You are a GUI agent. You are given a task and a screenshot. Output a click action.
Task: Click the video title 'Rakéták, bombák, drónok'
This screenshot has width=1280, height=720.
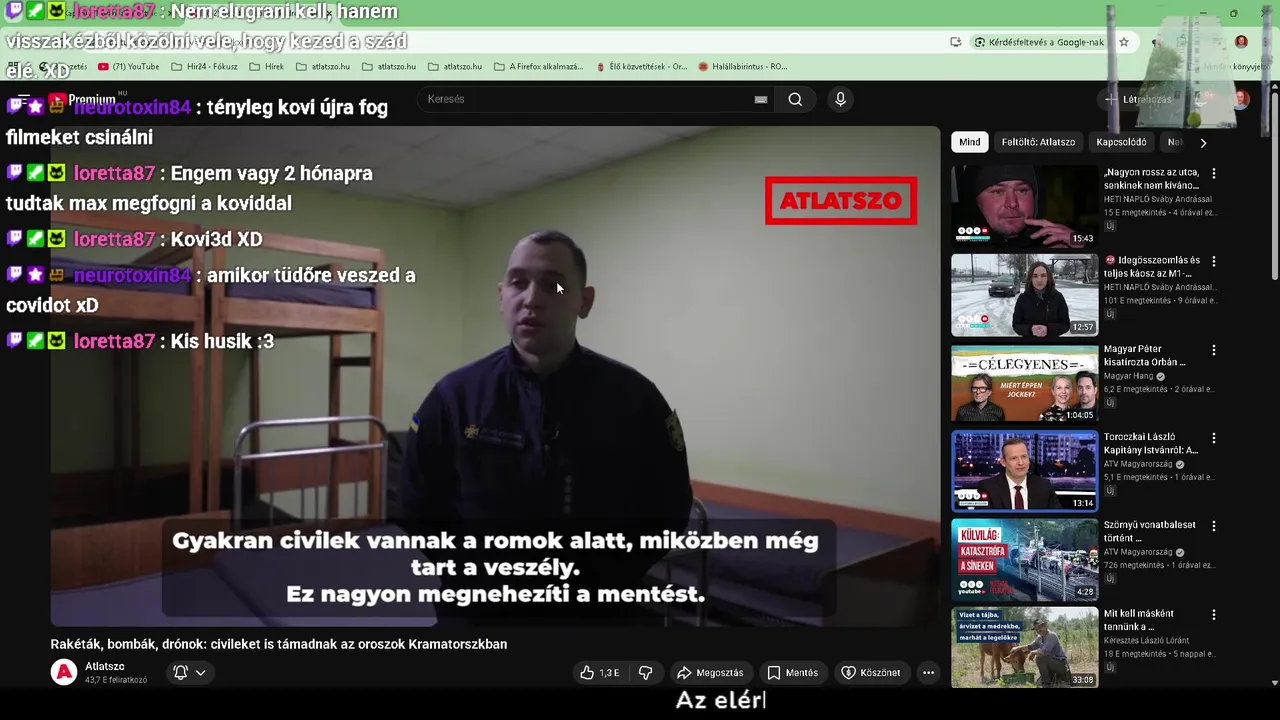[x=279, y=644]
